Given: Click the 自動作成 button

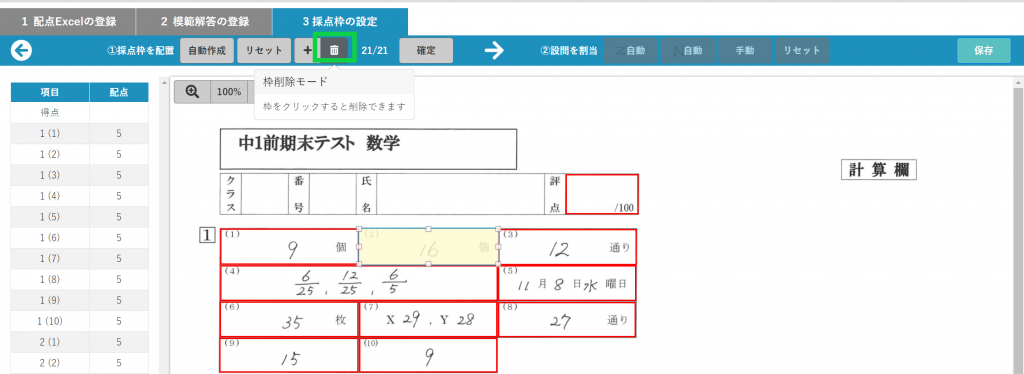Looking at the screenshot, I should 206,50.
